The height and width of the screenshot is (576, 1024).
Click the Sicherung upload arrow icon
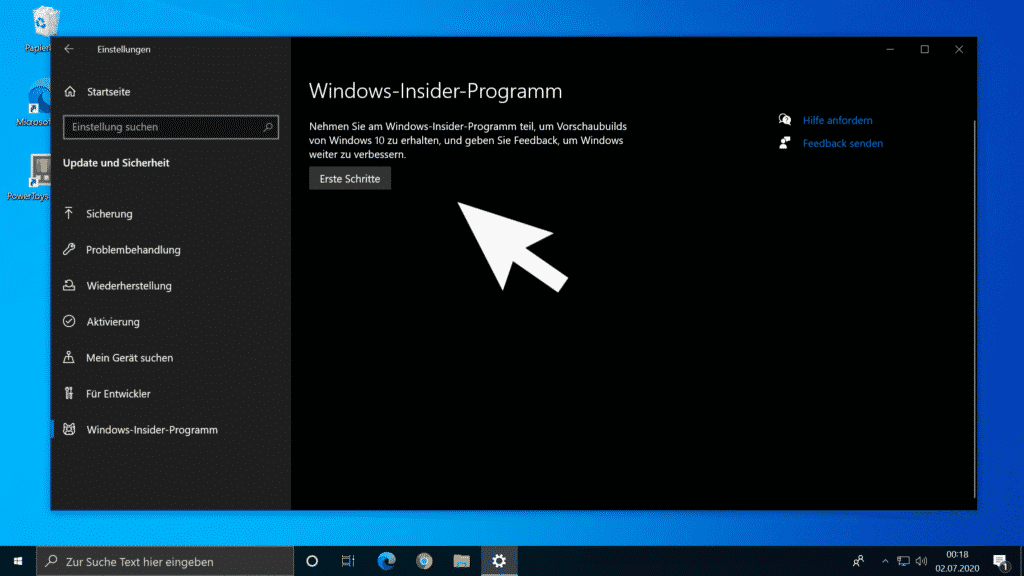click(69, 213)
